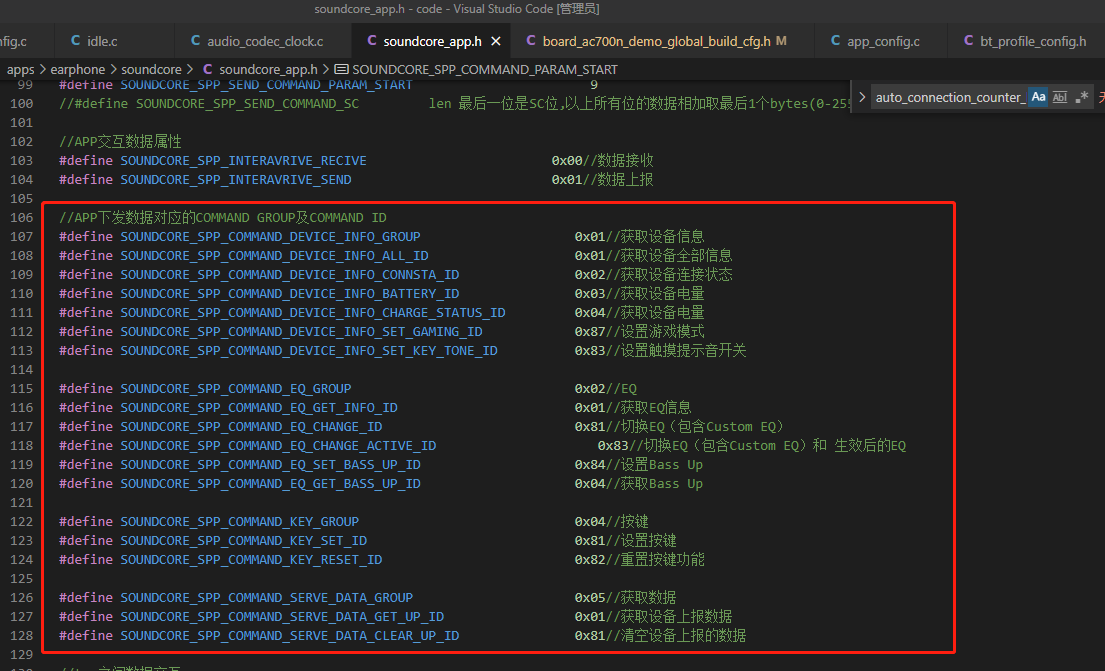Toggle Match Case in the find widget
This screenshot has height=671, width=1105.
(1038, 97)
